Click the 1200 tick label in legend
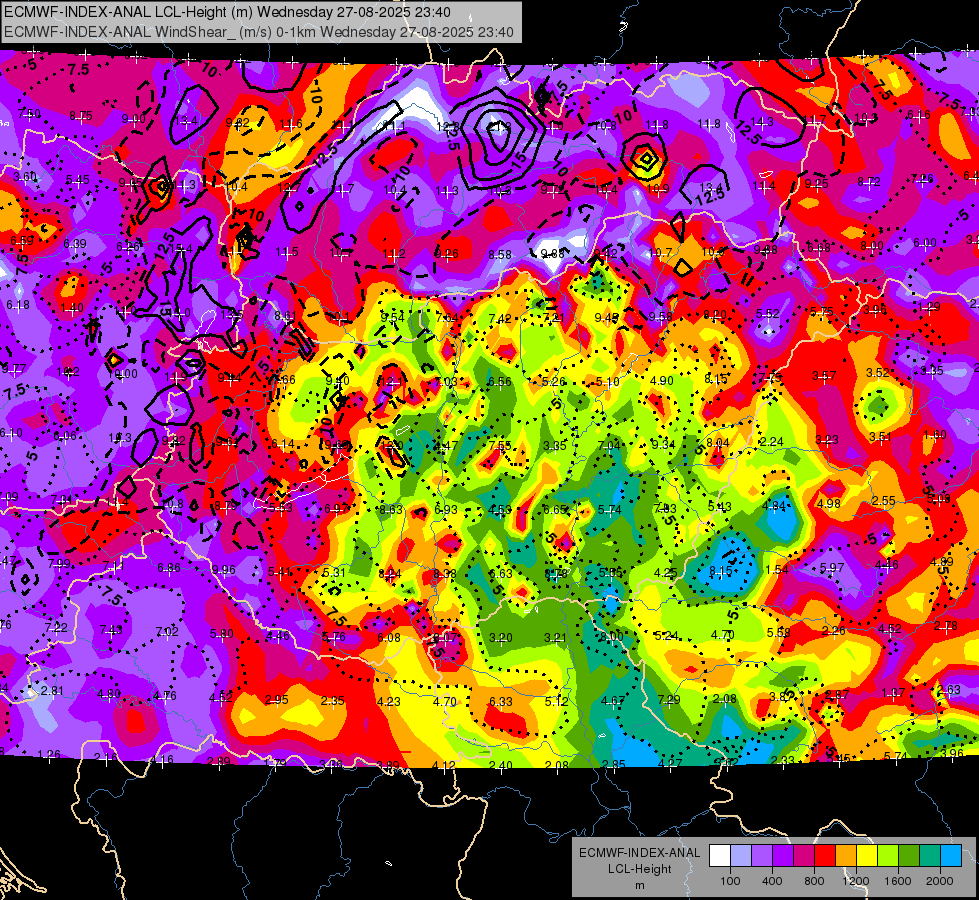 [x=856, y=881]
